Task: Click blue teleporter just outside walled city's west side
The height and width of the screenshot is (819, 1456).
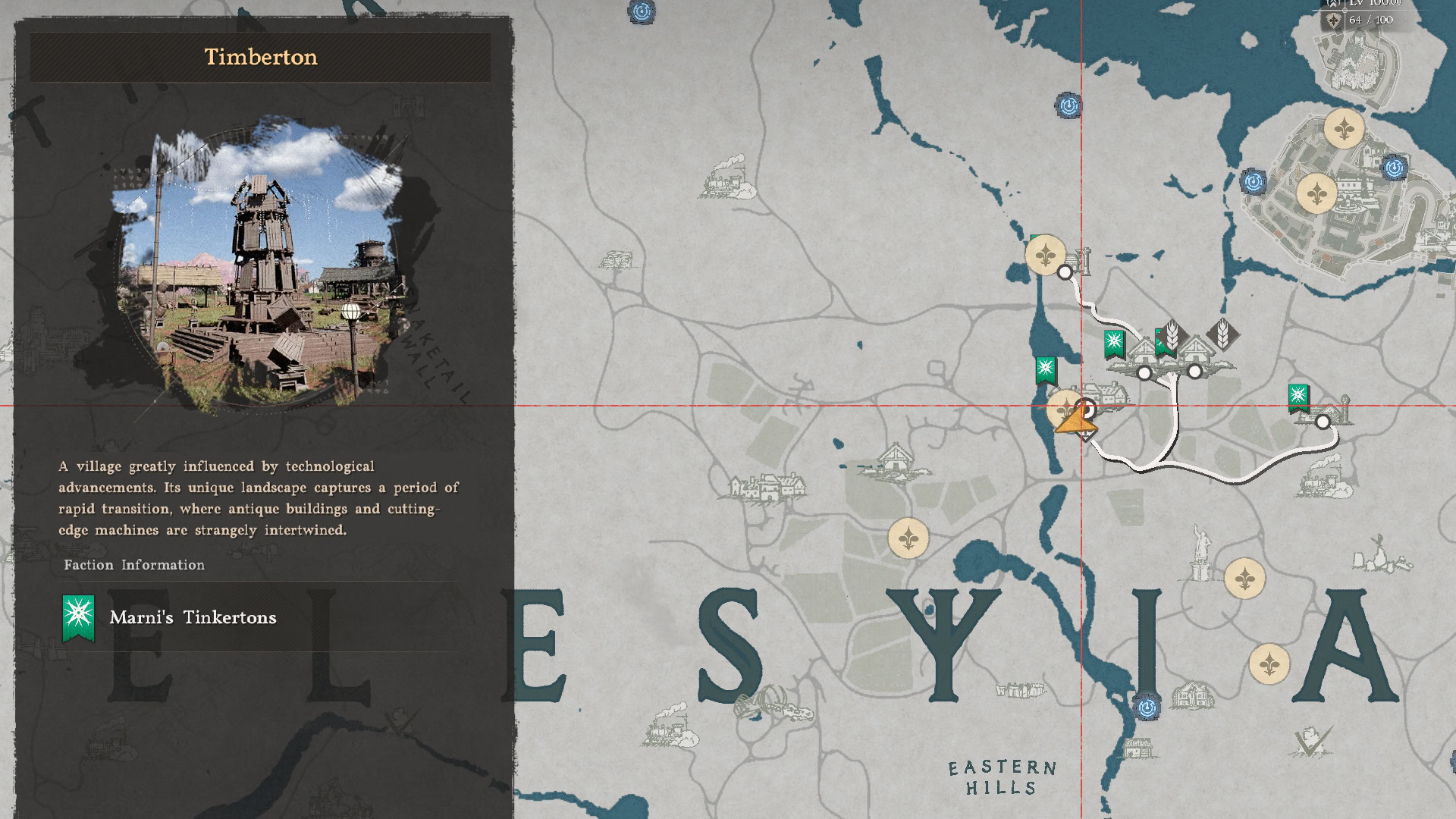Action: [1254, 182]
